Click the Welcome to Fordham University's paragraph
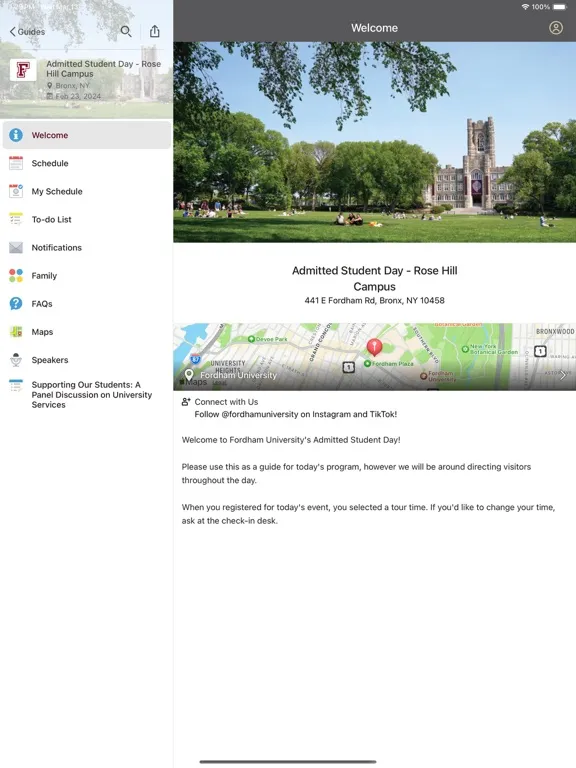The width and height of the screenshot is (576, 768). tap(291, 440)
